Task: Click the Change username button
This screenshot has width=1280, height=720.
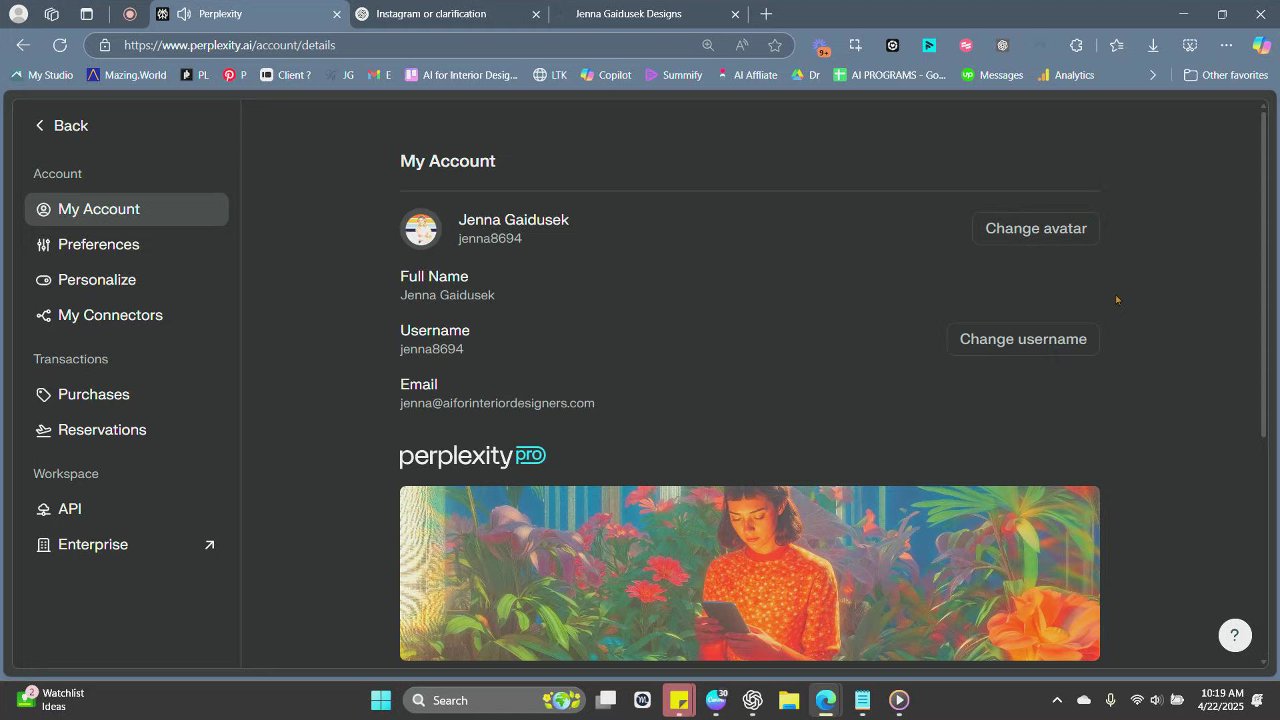Action: [x=1023, y=339]
